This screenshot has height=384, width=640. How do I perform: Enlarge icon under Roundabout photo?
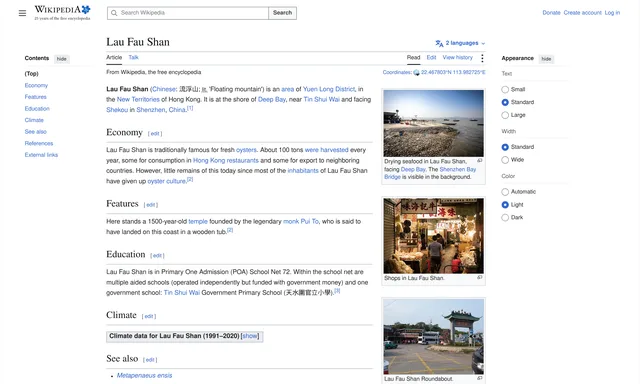pyautogui.click(x=480, y=378)
